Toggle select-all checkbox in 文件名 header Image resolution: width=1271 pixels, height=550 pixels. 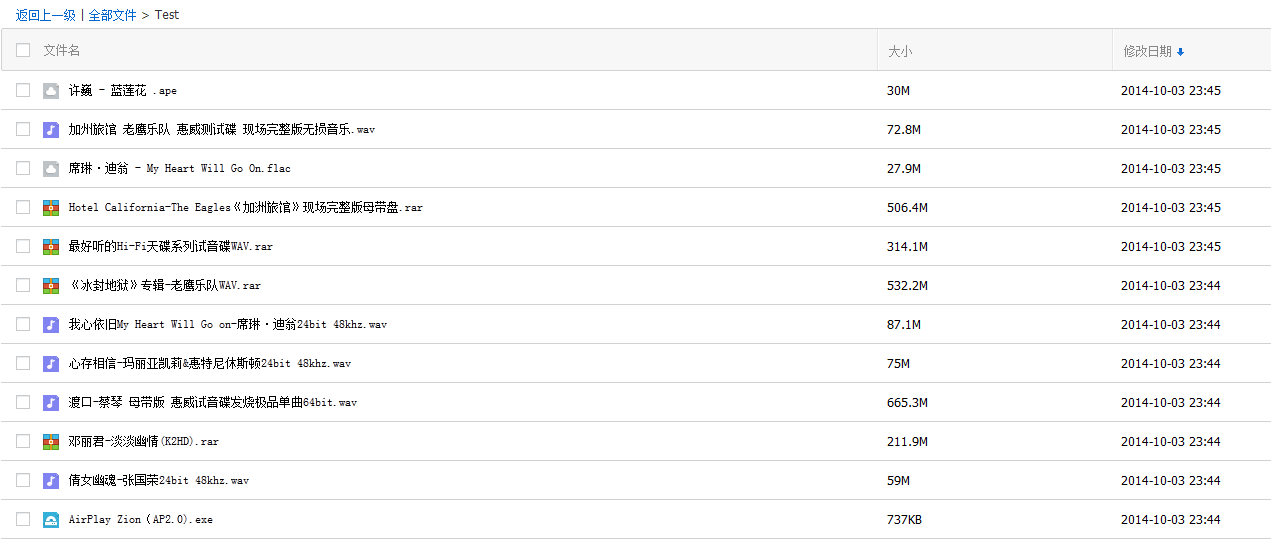coord(23,50)
